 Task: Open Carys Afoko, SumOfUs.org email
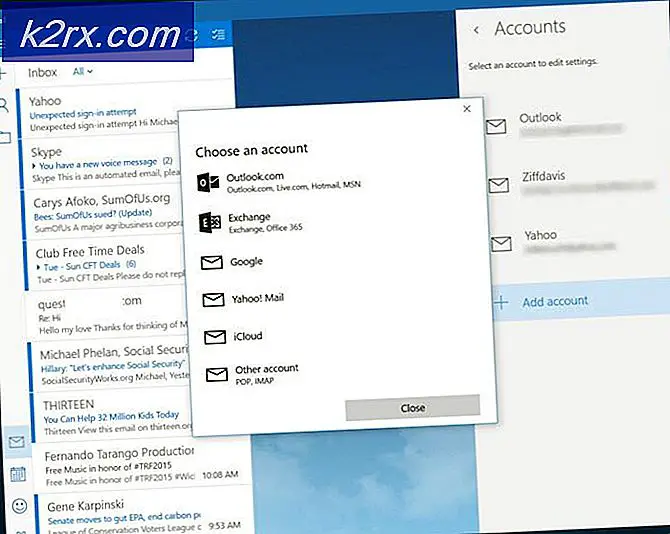[103, 214]
